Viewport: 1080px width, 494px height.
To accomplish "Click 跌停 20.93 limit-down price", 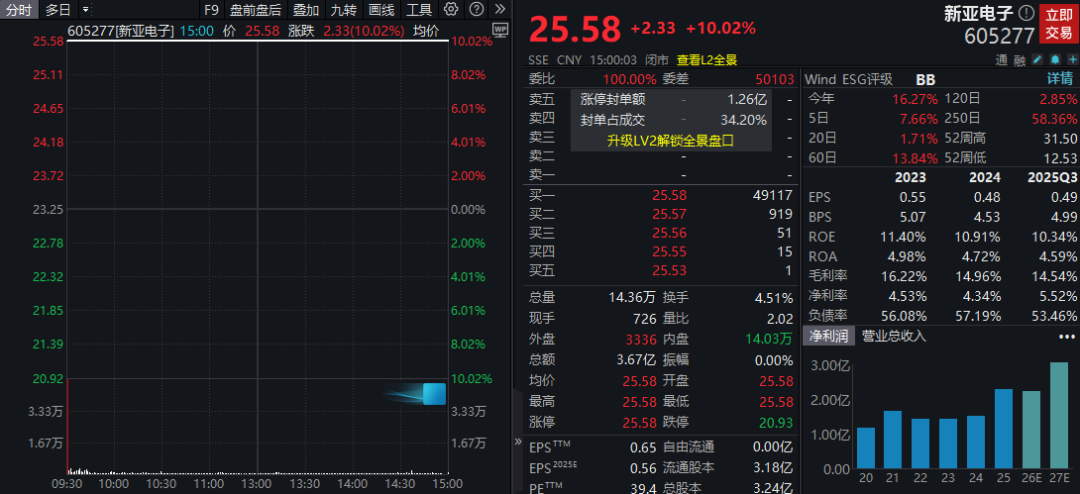I will [x=776, y=422].
